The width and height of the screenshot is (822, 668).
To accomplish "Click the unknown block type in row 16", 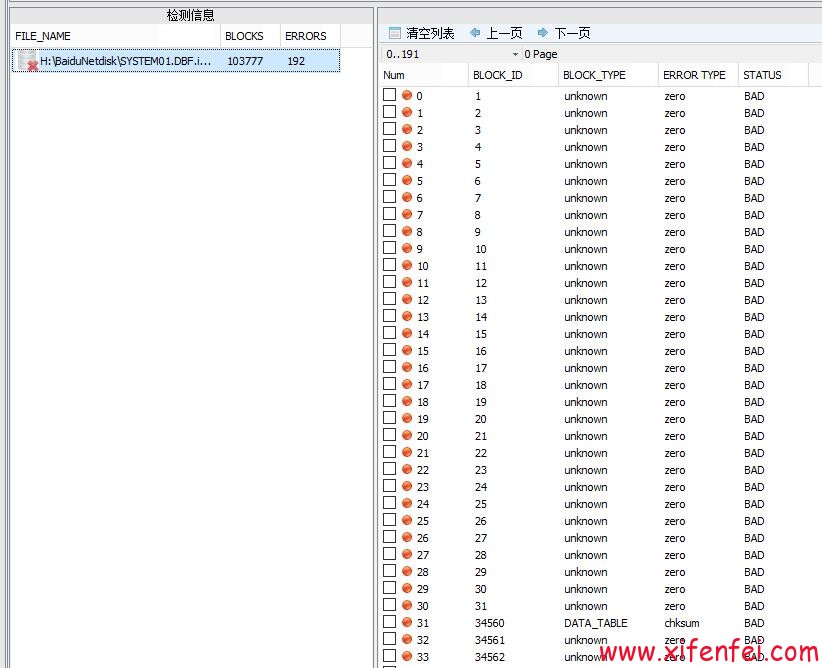I will click(x=586, y=368).
